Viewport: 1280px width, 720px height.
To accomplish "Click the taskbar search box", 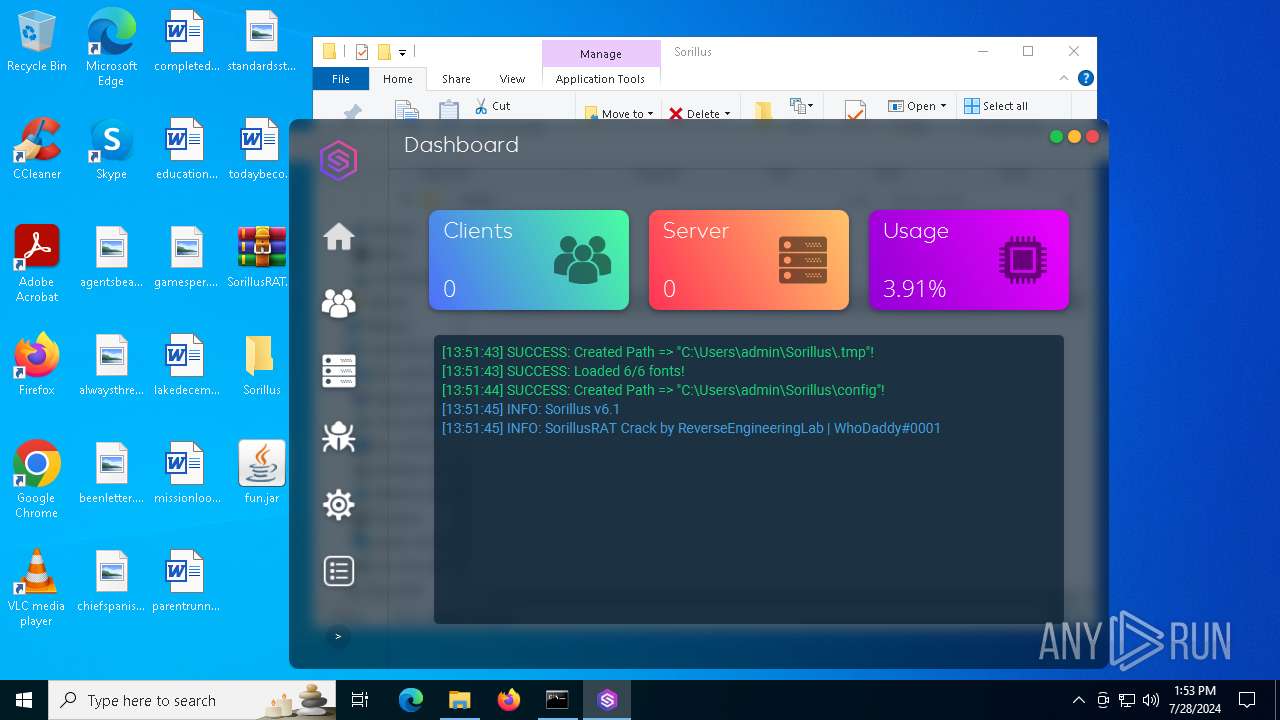I will point(192,700).
